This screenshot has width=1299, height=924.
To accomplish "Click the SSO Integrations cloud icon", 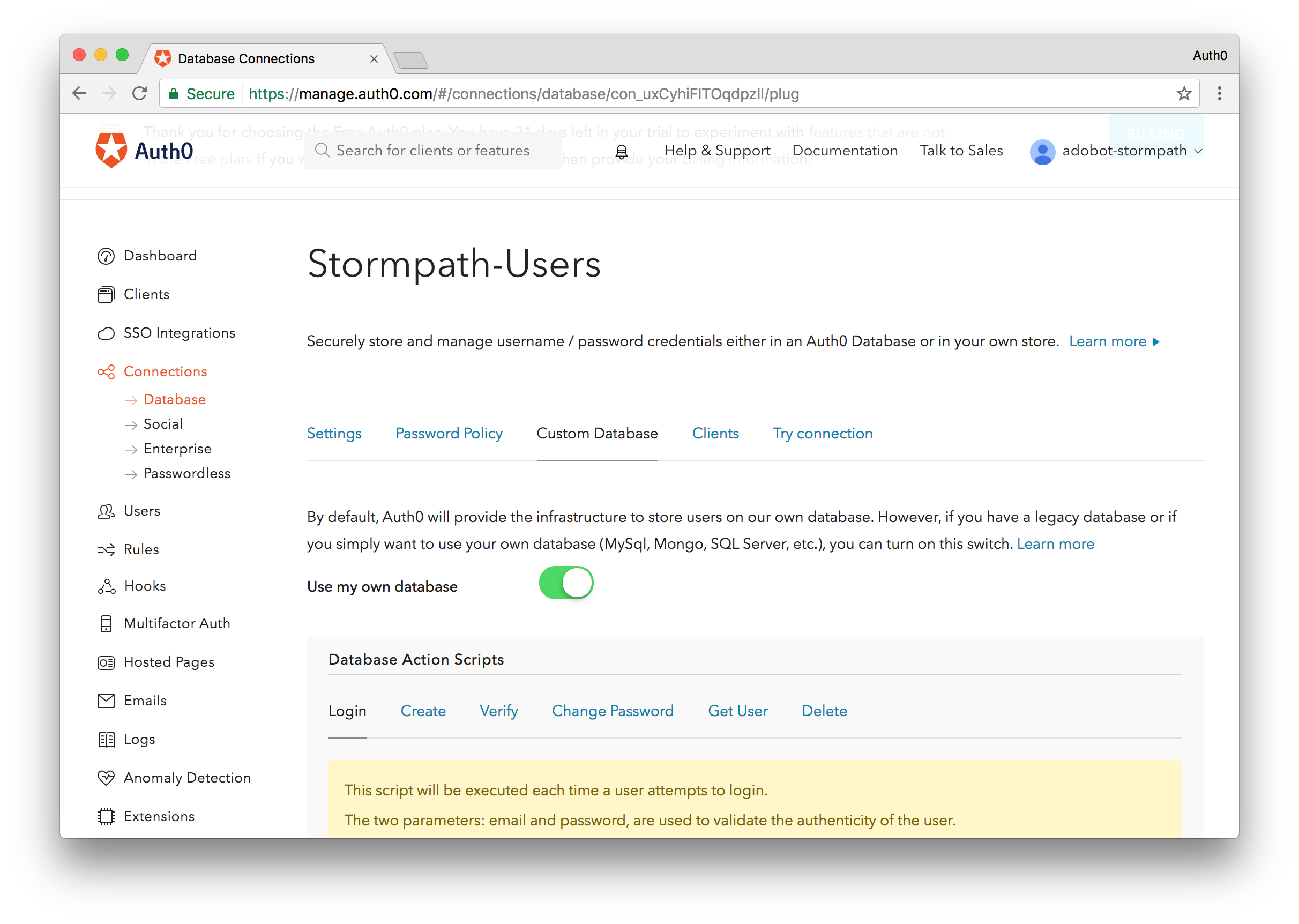I will point(106,333).
